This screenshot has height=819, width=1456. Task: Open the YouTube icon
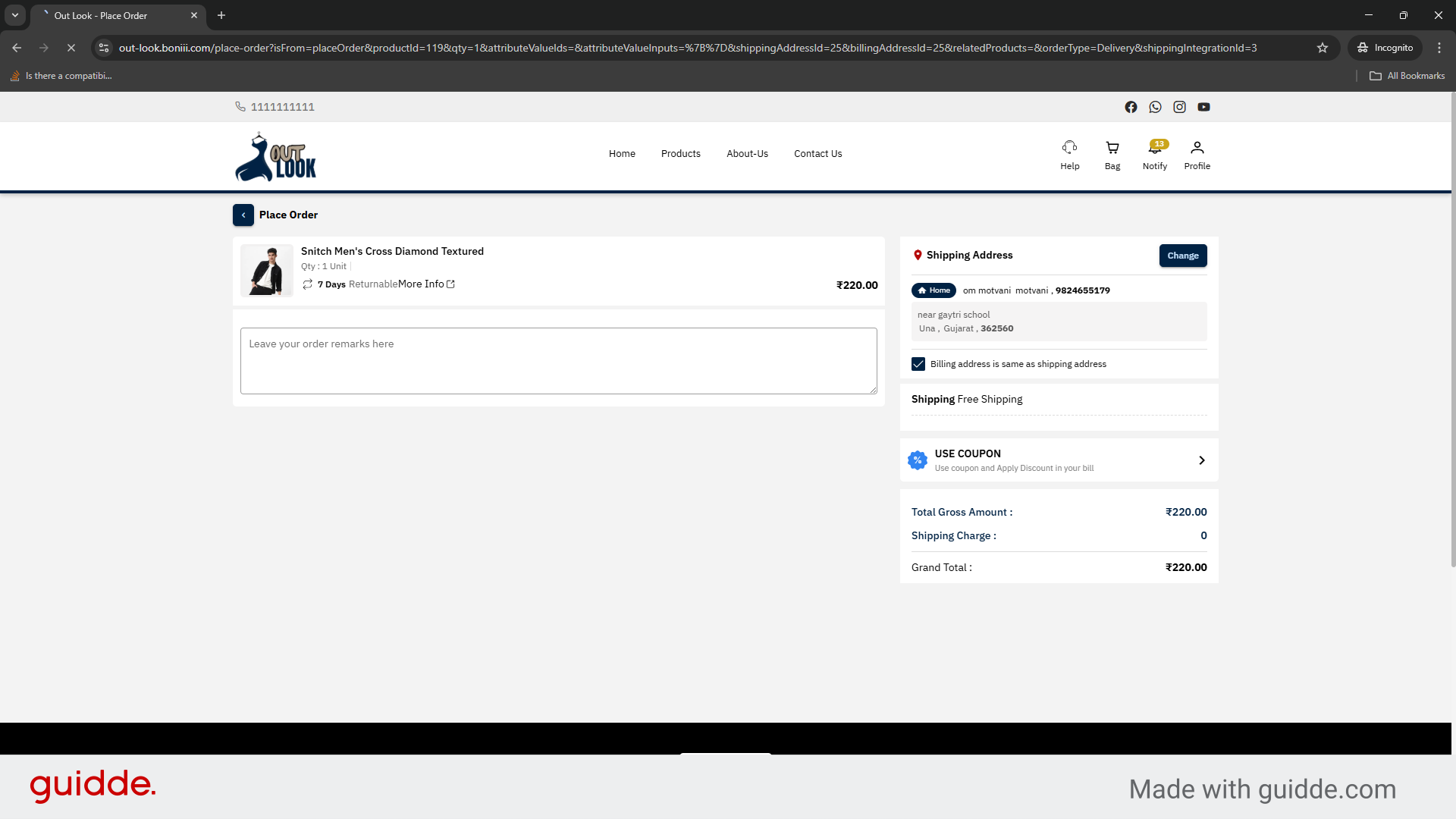click(x=1203, y=107)
